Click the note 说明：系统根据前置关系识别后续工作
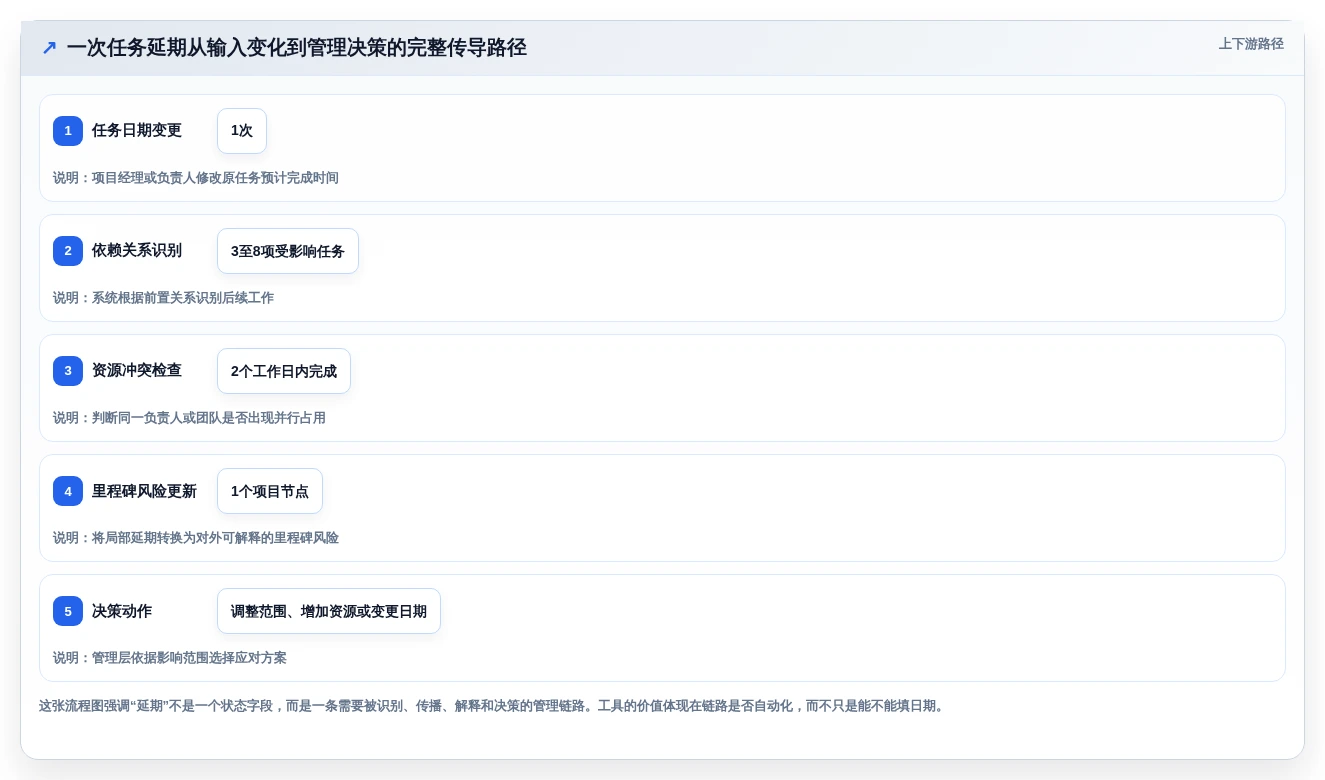Screen dimensions: 1325x780 [163, 298]
